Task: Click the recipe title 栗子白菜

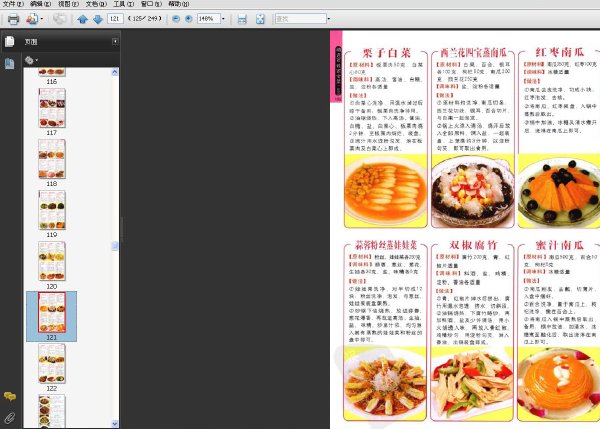Action: click(x=386, y=52)
